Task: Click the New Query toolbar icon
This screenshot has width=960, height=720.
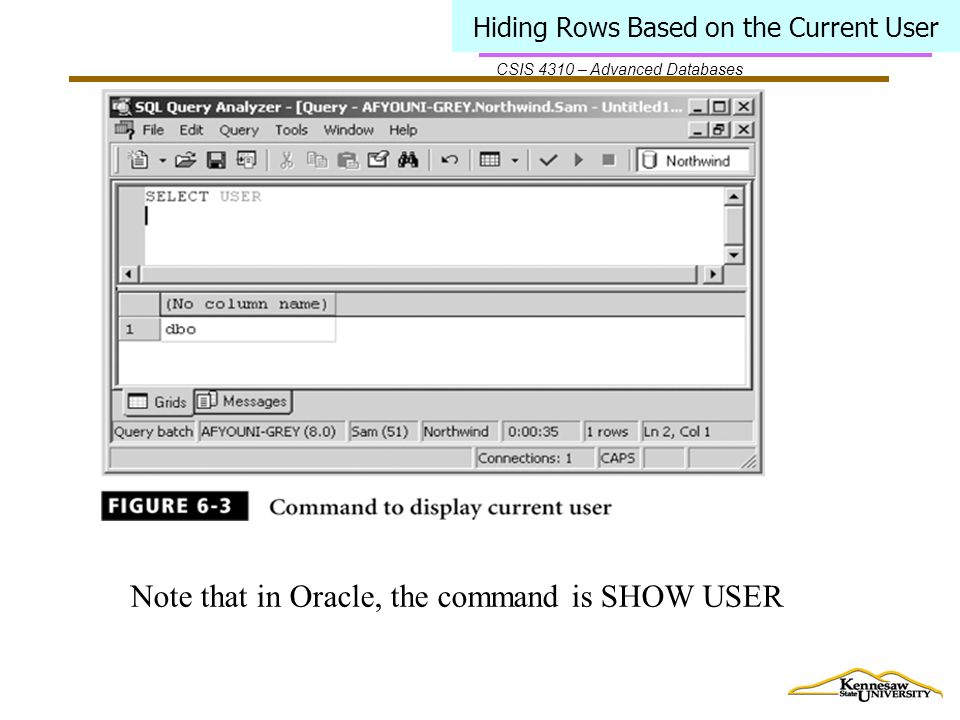Action: (x=138, y=160)
